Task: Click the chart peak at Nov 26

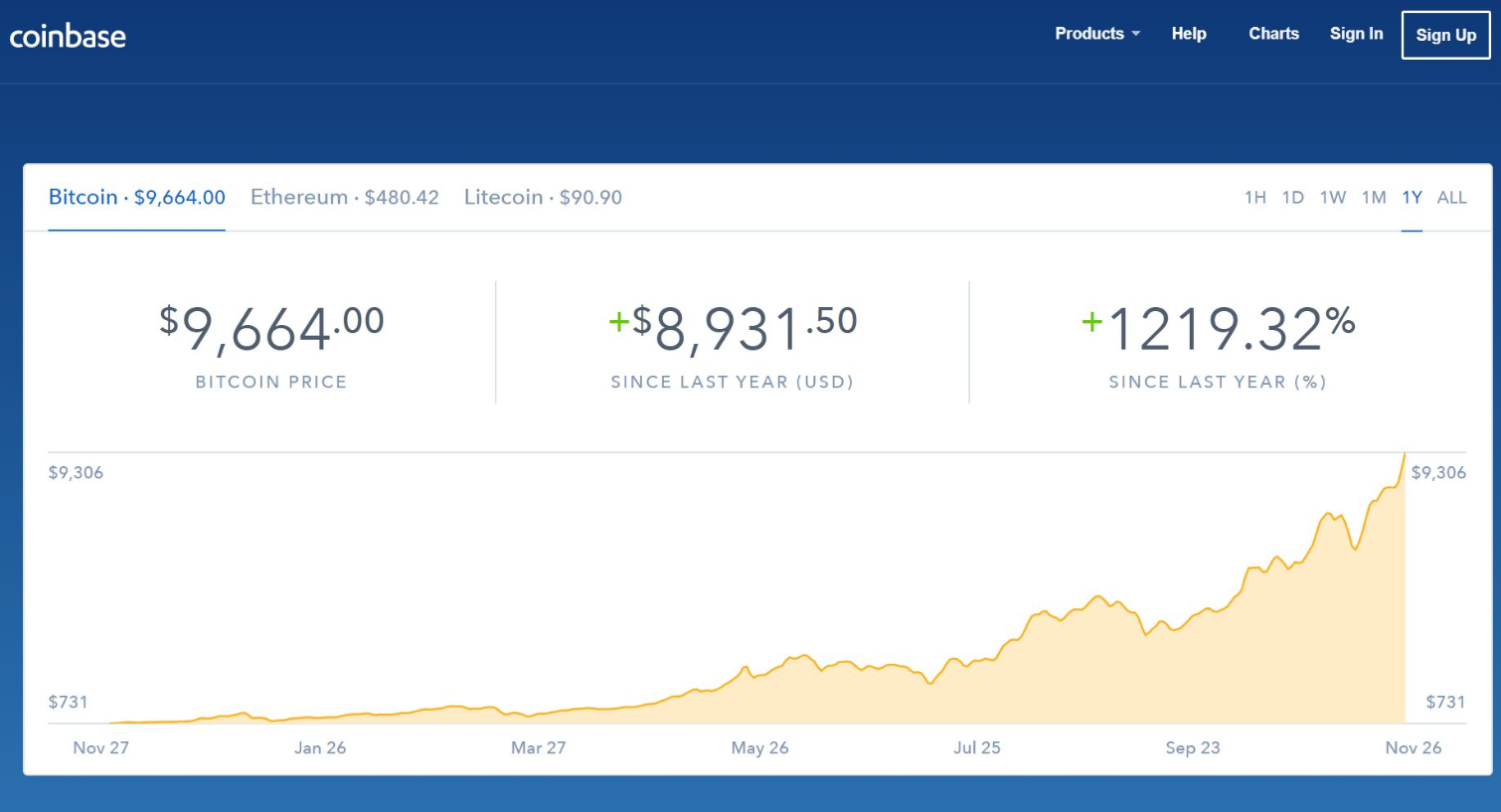Action: [x=1404, y=455]
